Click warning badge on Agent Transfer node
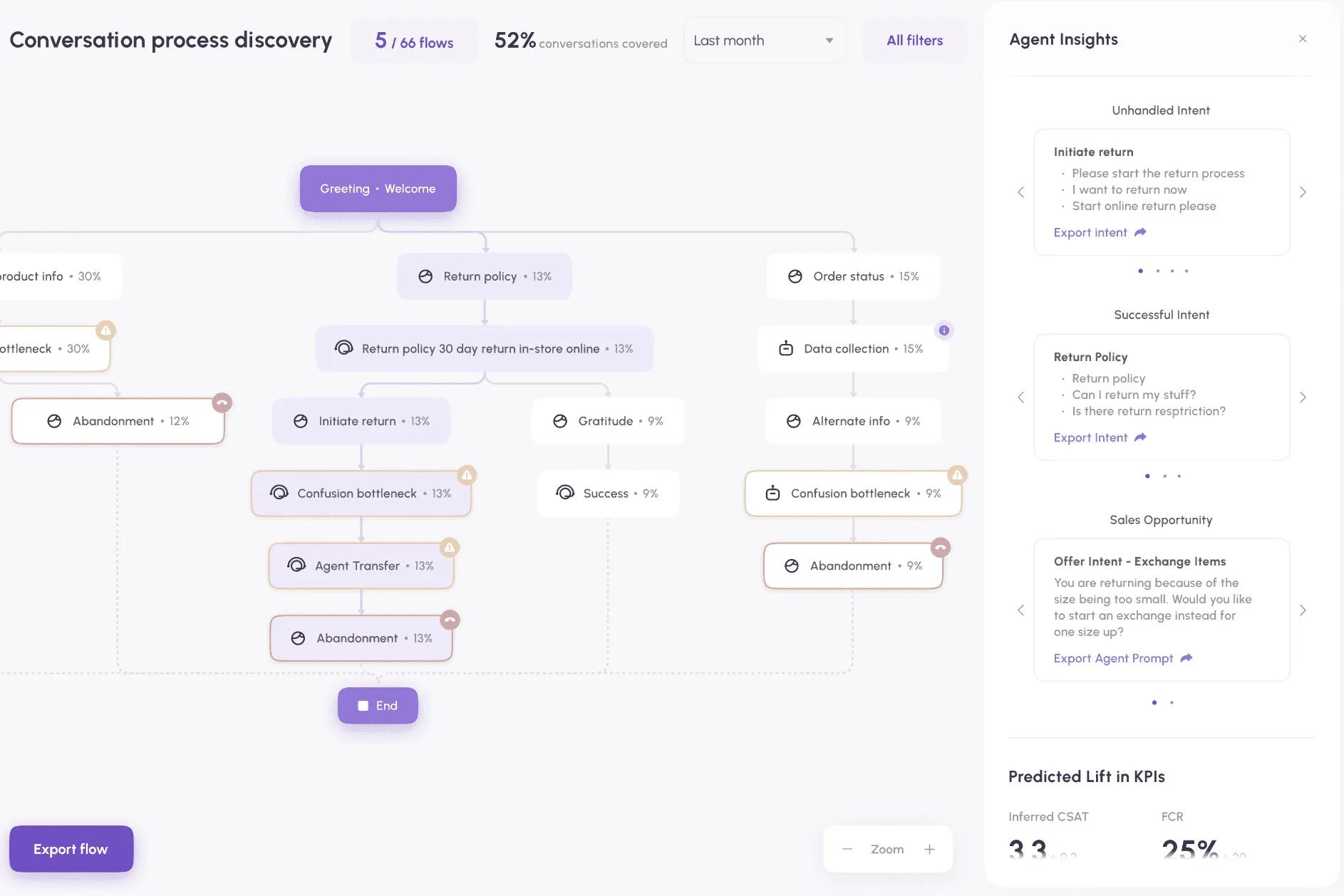The height and width of the screenshot is (896, 1344). tap(449, 548)
